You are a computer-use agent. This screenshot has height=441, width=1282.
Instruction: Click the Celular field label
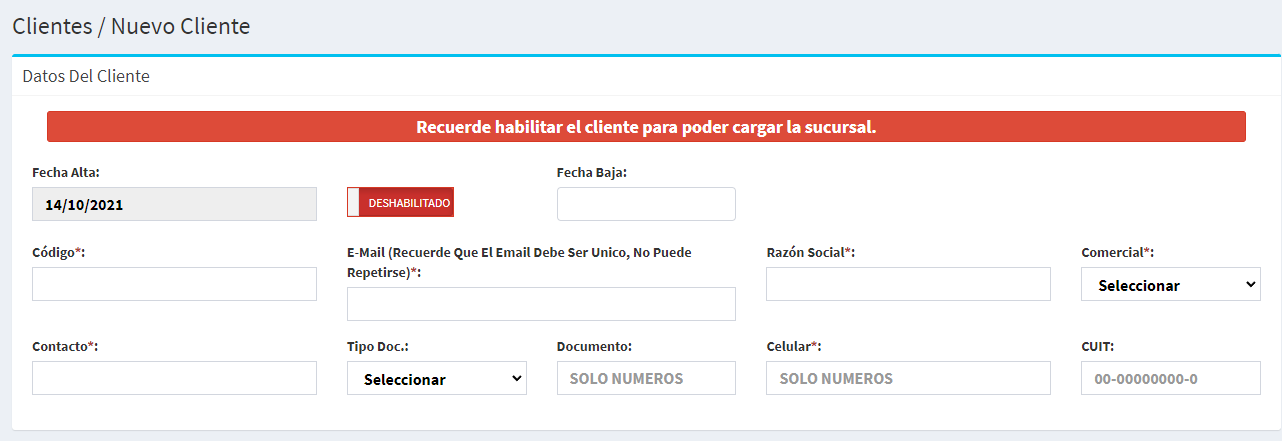[x=793, y=346]
